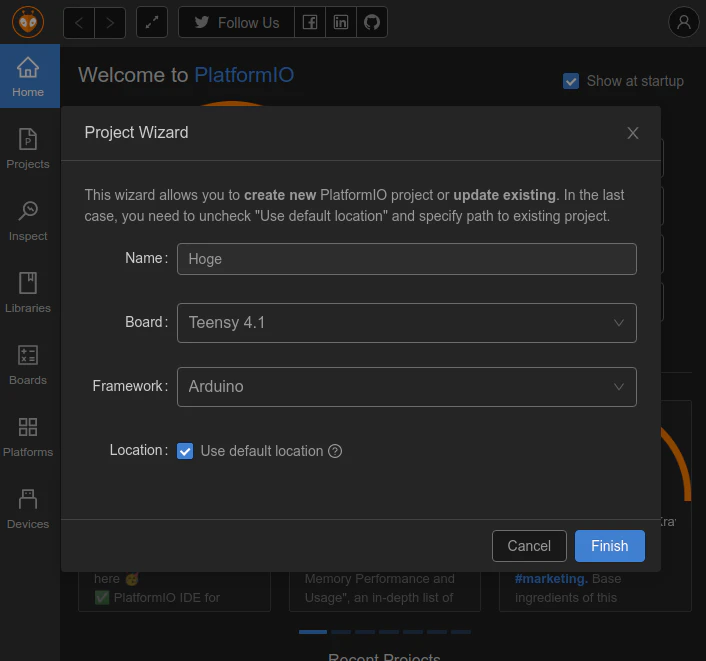Image resolution: width=706 pixels, height=661 pixels.
Task: Select the Home sidebar item
Action: (28, 77)
